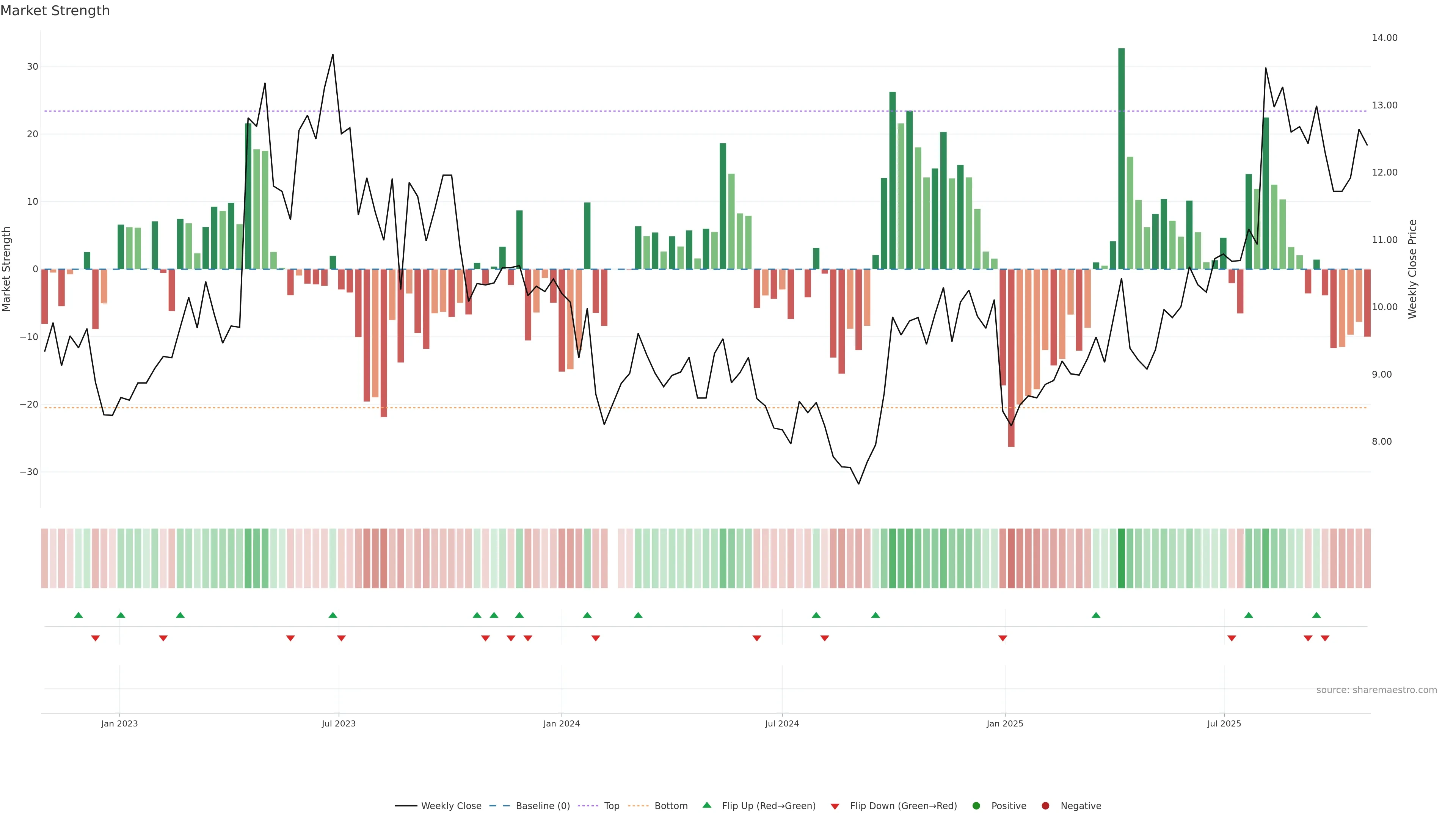Toggle the Top threshold legend entry
Image resolution: width=1456 pixels, height=819 pixels.
pos(611,806)
